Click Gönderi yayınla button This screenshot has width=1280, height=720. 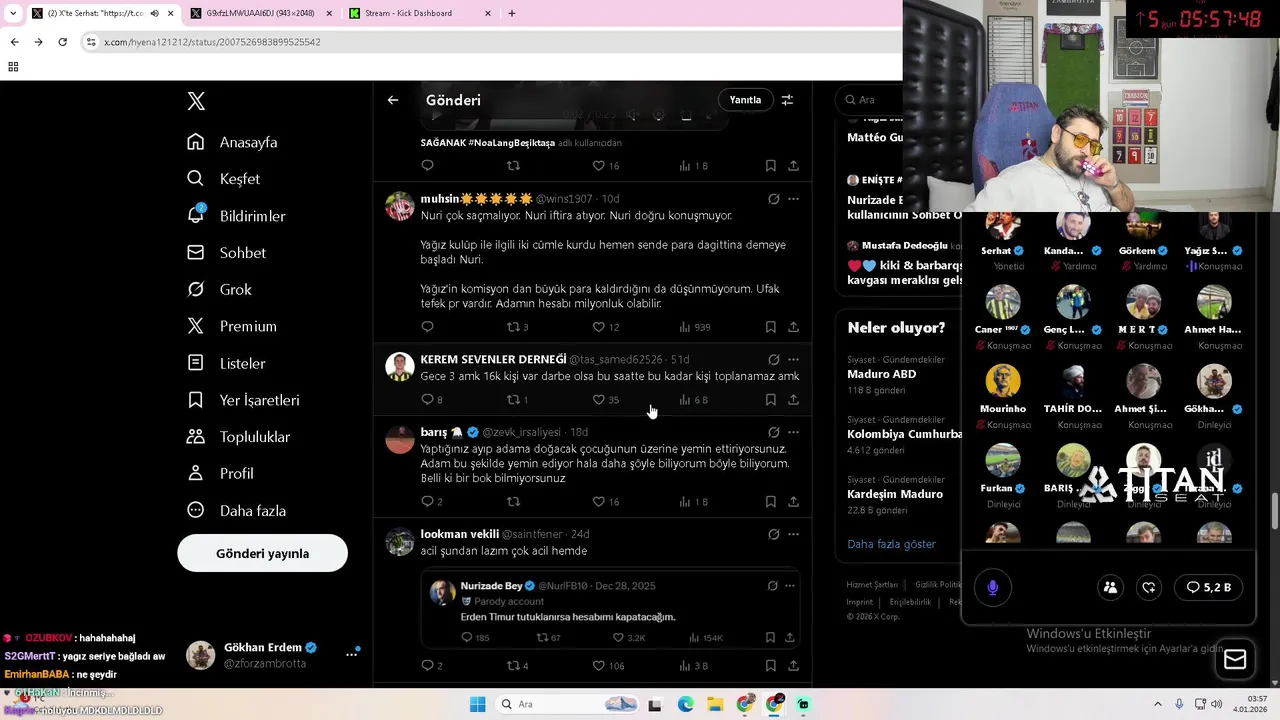point(262,553)
